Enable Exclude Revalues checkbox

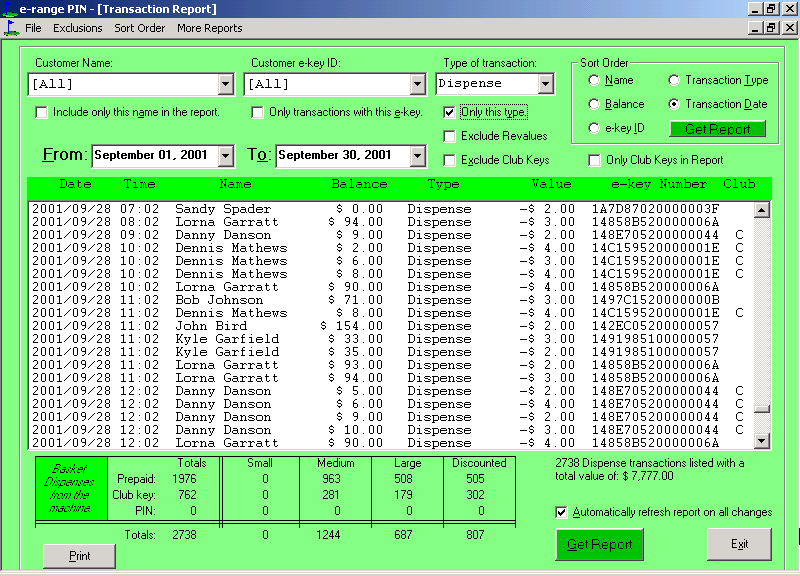[450, 136]
